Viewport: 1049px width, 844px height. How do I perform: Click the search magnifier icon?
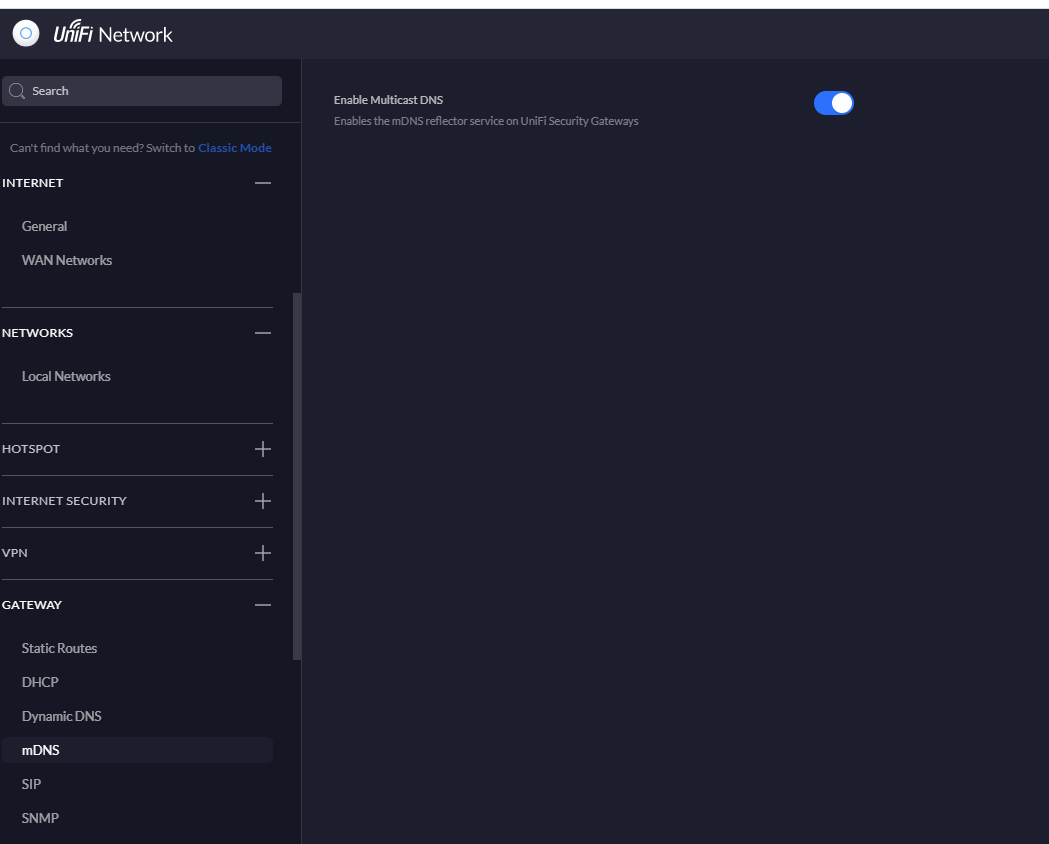pos(17,91)
